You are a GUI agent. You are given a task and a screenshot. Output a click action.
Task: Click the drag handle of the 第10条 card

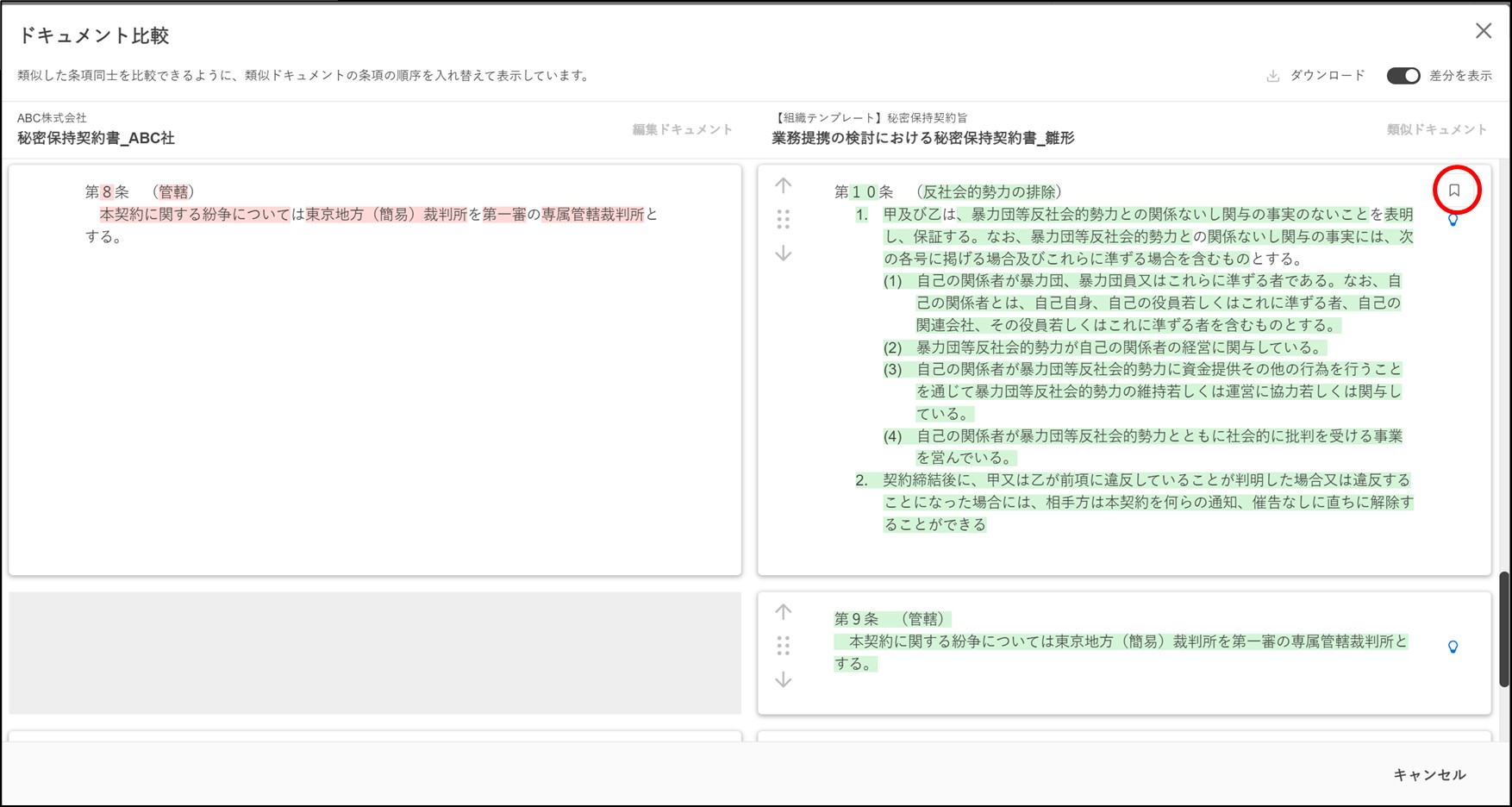783,220
